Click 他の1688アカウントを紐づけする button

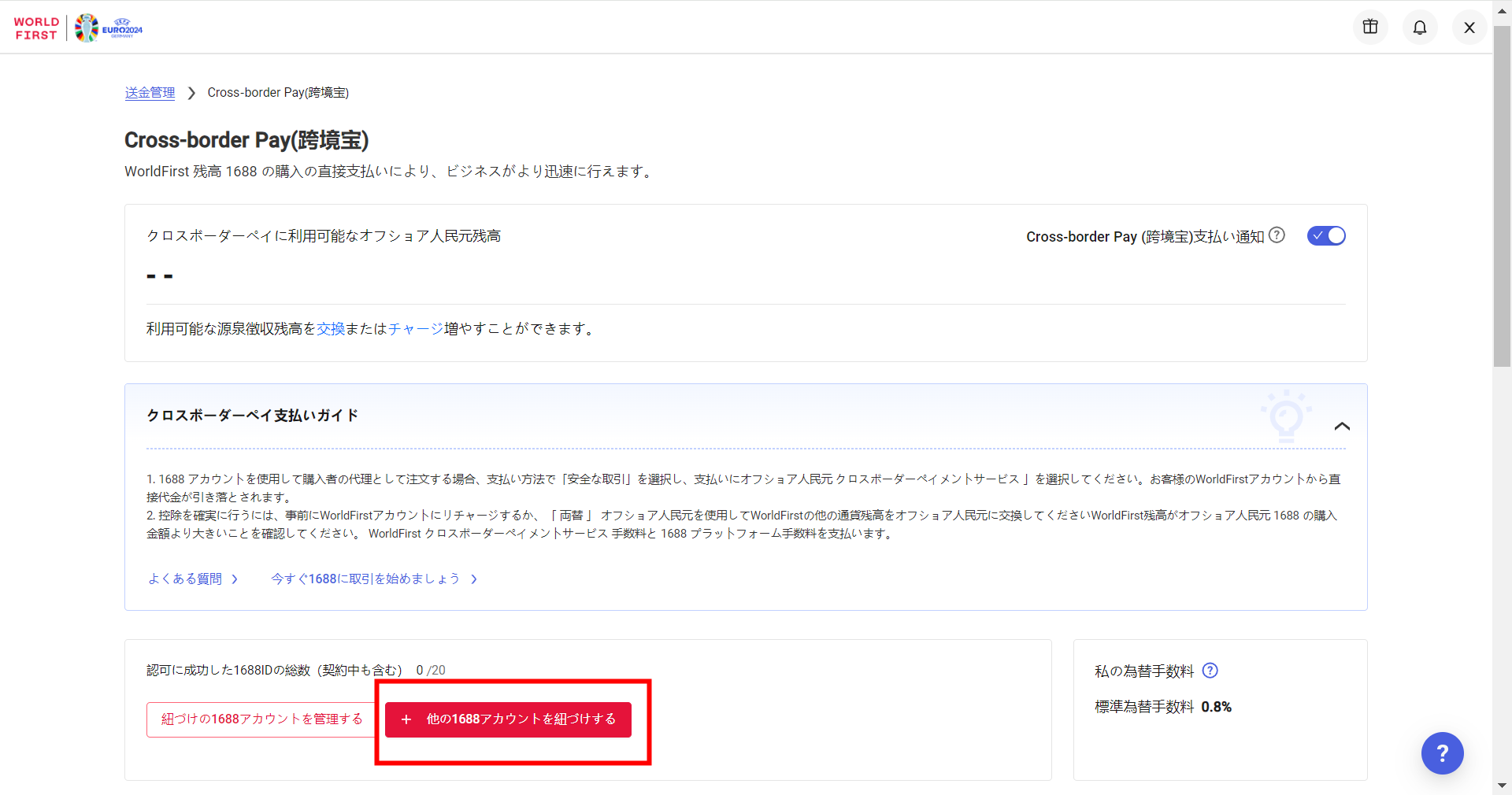[508, 719]
